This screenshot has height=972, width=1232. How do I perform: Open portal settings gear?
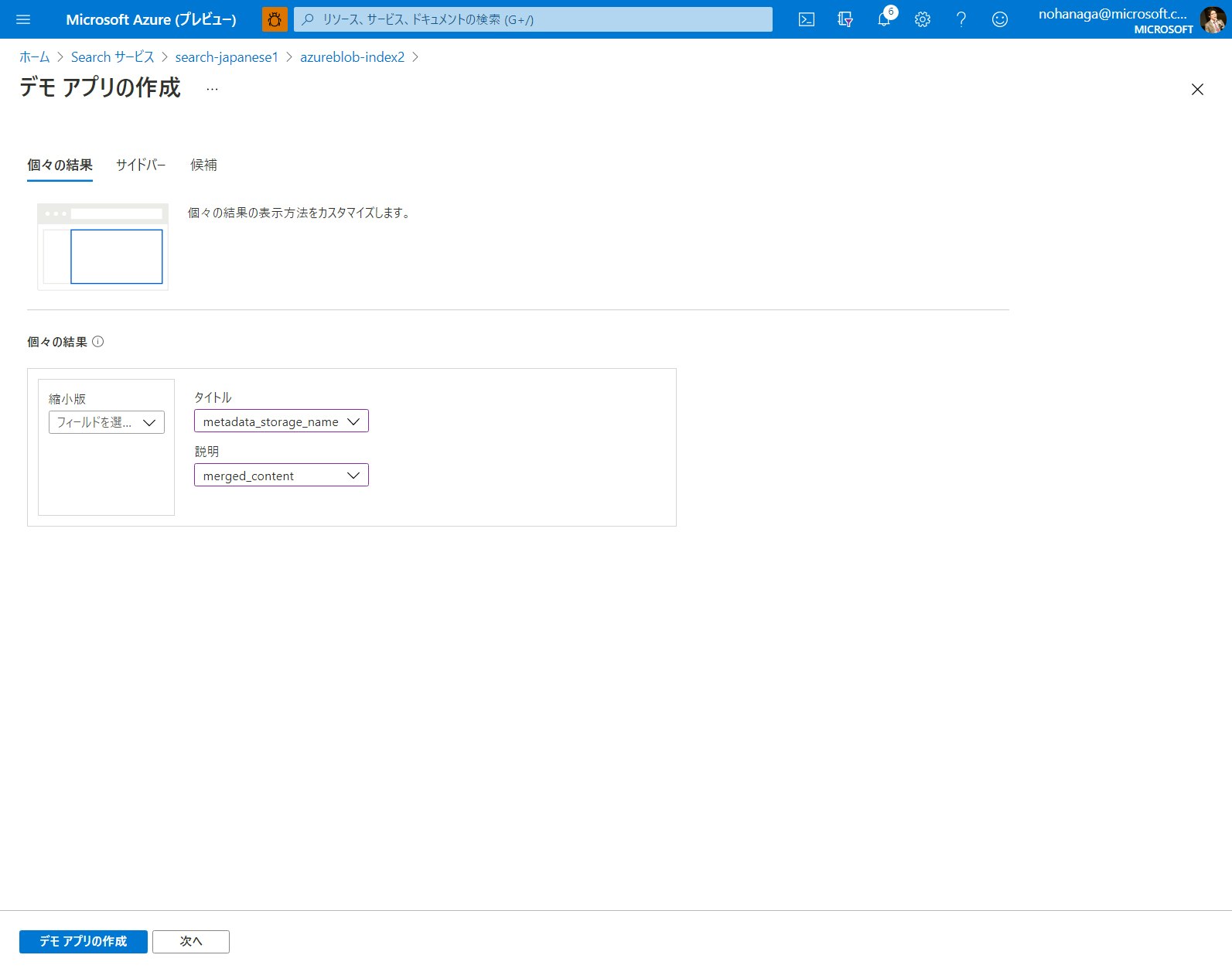pyautogui.click(x=923, y=19)
